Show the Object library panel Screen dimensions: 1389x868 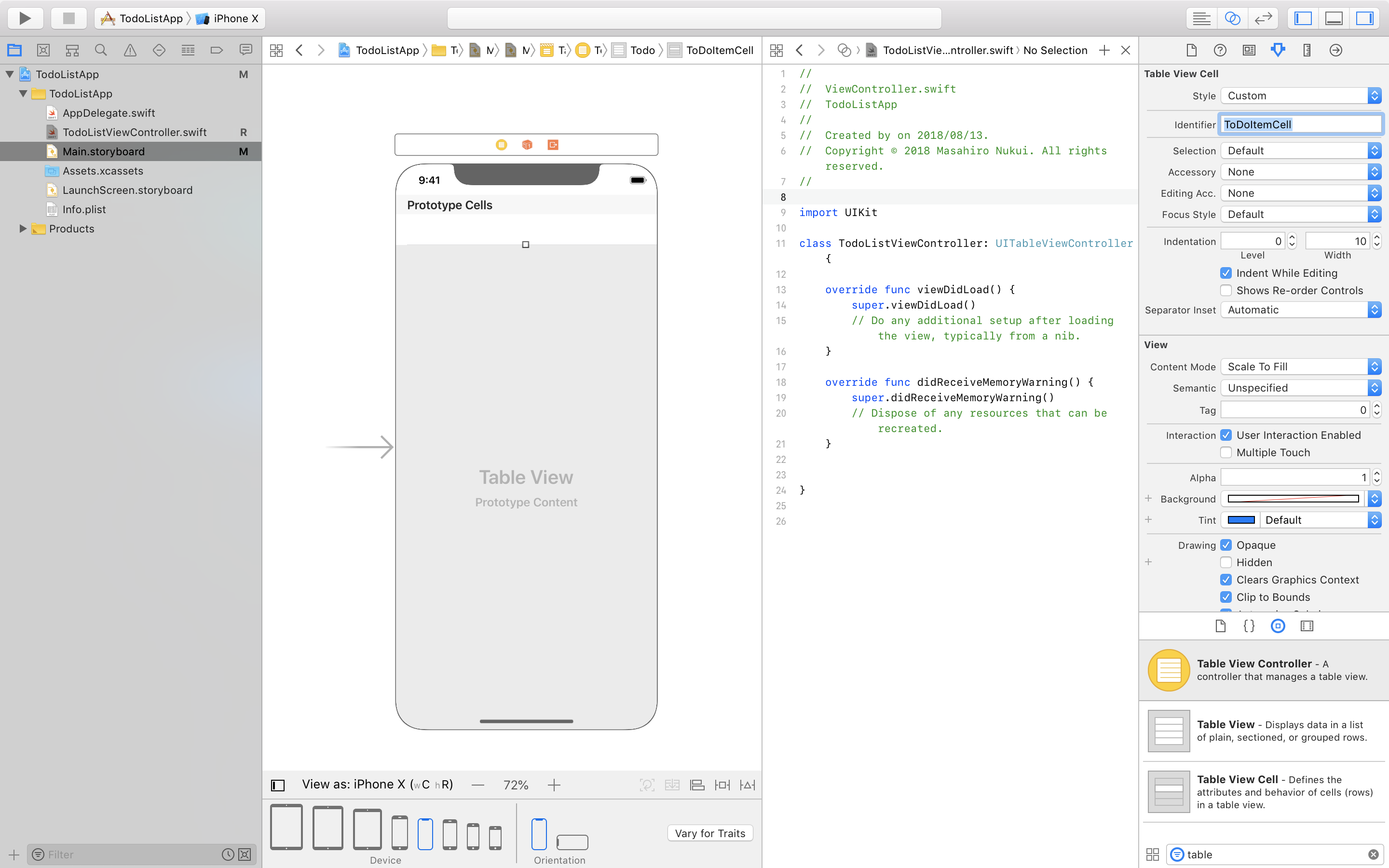1278,626
